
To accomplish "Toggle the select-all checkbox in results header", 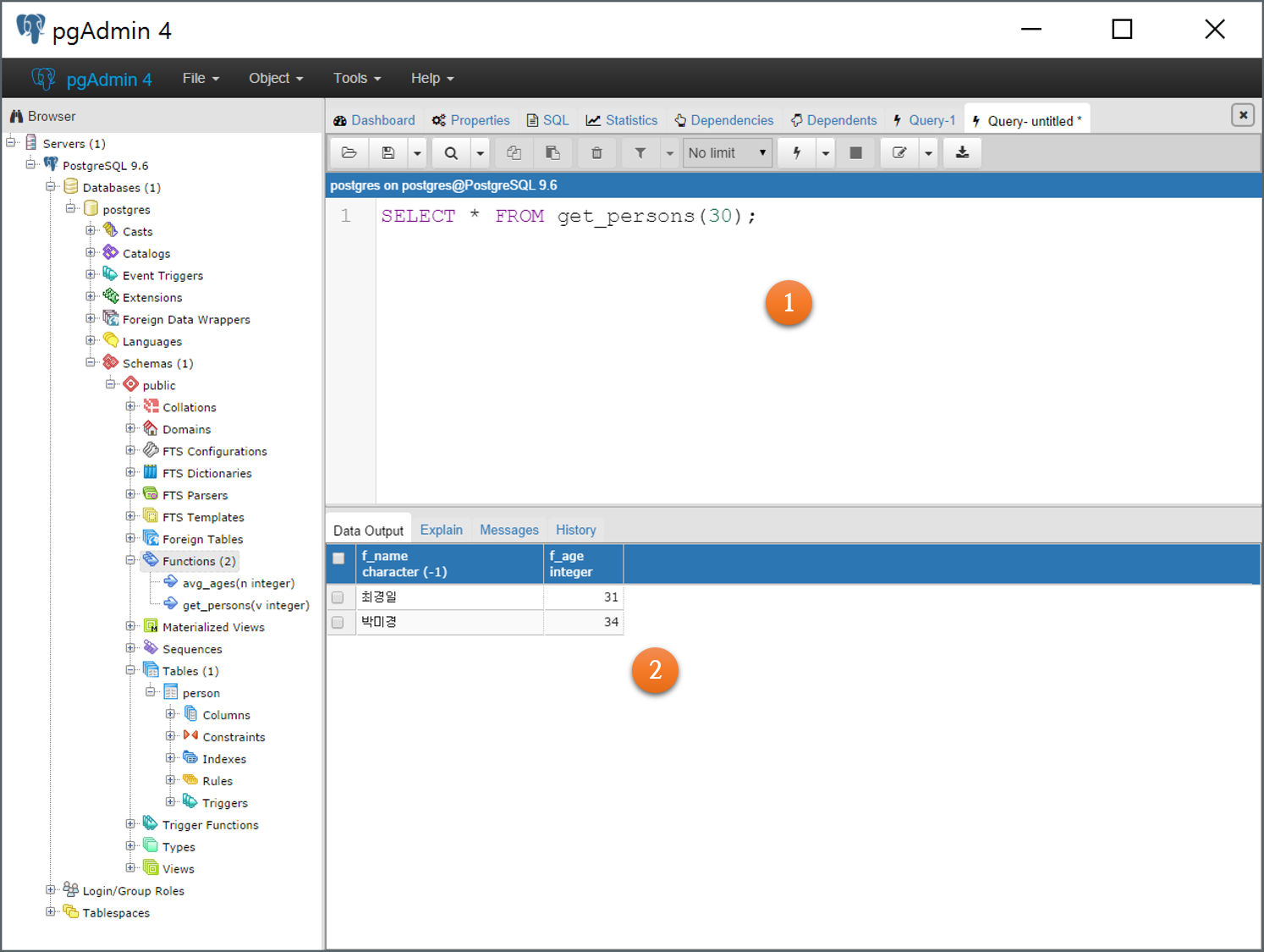I will click(x=338, y=559).
